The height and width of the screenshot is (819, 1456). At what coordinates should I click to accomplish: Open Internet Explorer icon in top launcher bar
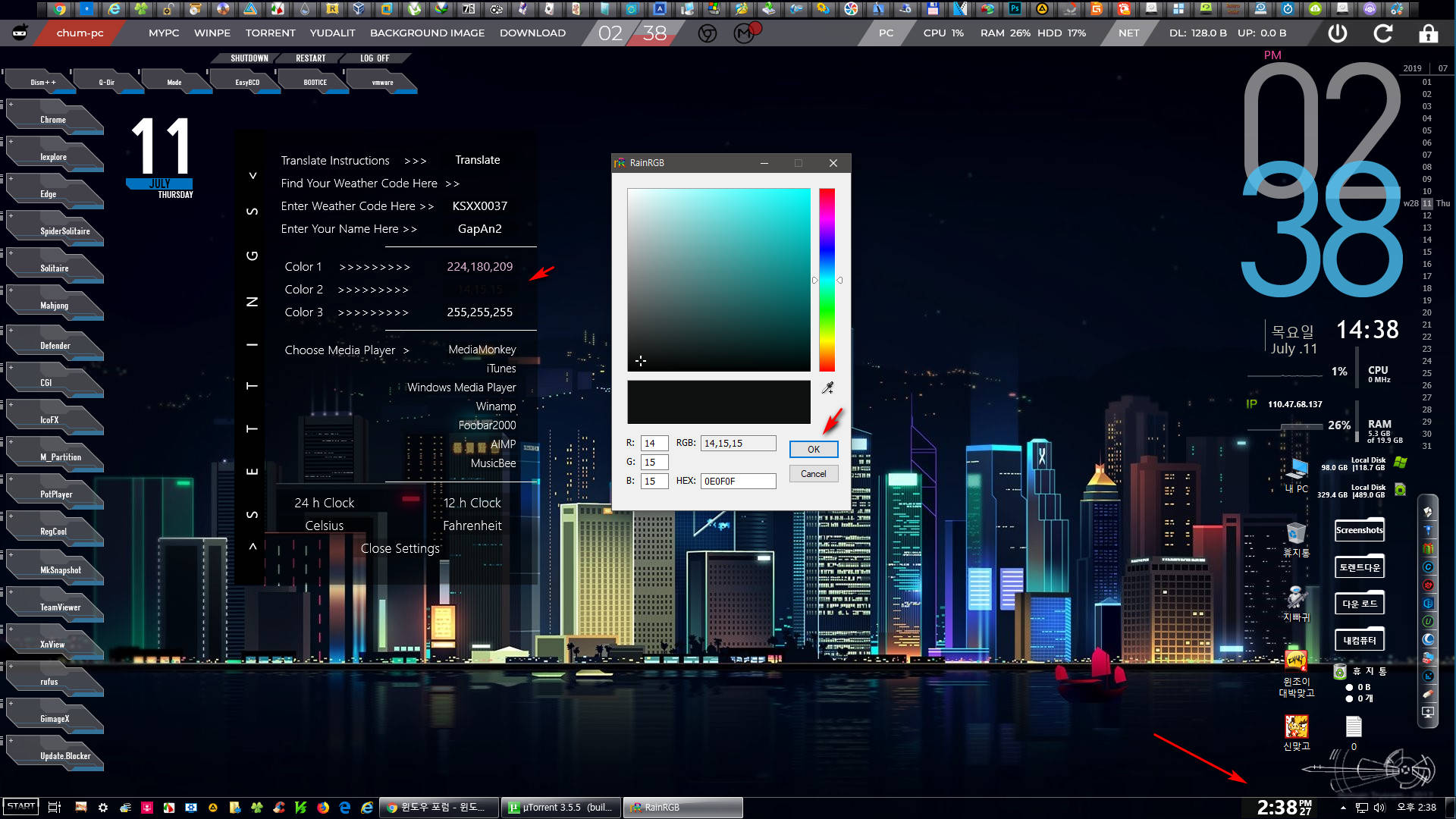pyautogui.click(x=114, y=9)
